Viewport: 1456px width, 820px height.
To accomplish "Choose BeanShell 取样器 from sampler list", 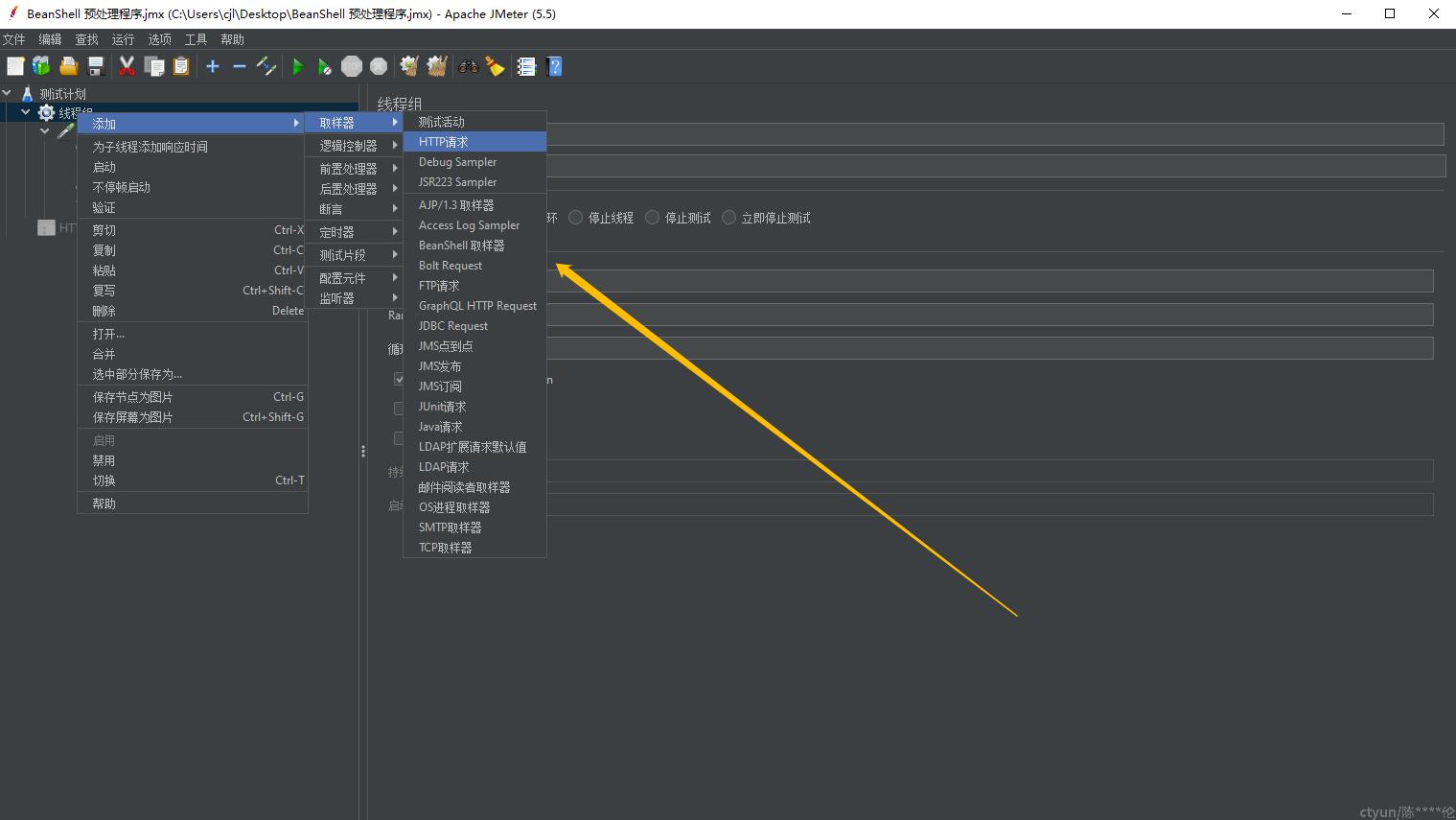I will click(x=475, y=246).
